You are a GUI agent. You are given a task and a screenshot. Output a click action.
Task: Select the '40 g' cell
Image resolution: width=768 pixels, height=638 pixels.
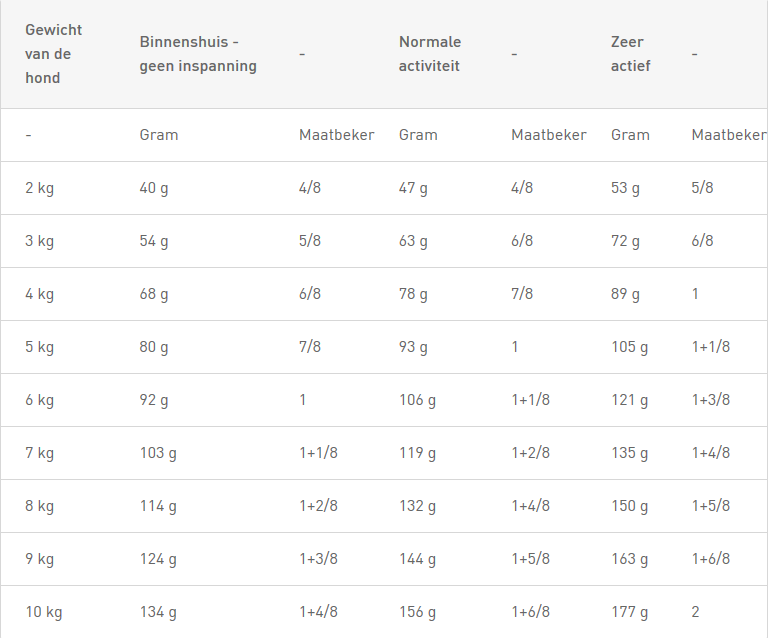pyautogui.click(x=154, y=188)
